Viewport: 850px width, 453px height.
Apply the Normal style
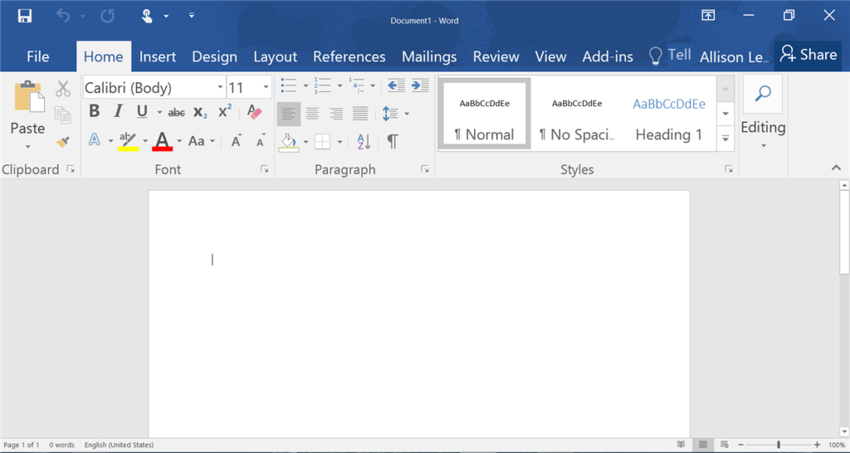pyautogui.click(x=484, y=113)
